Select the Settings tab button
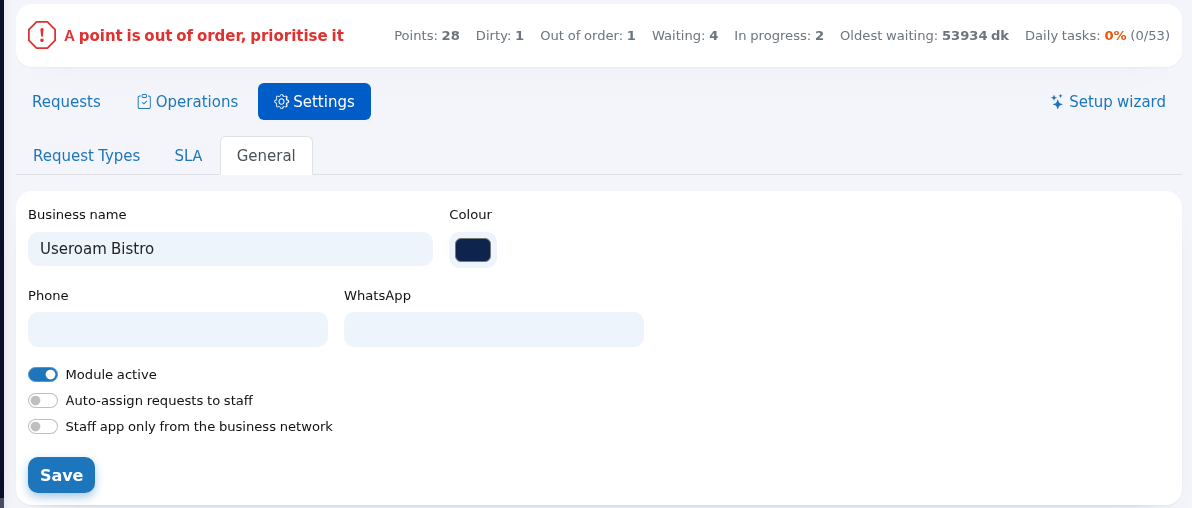Viewport: 1192px width, 508px height. pyautogui.click(x=314, y=102)
